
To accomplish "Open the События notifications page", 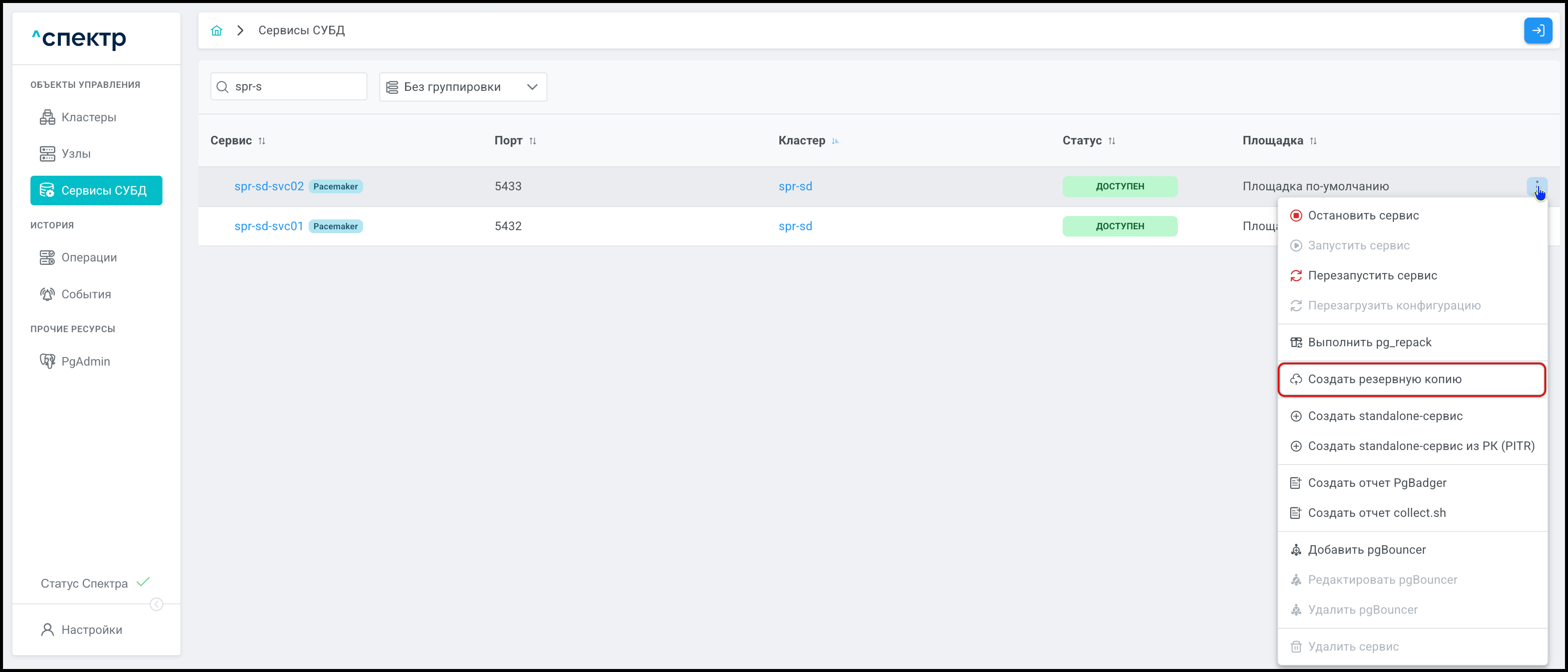I will (86, 294).
